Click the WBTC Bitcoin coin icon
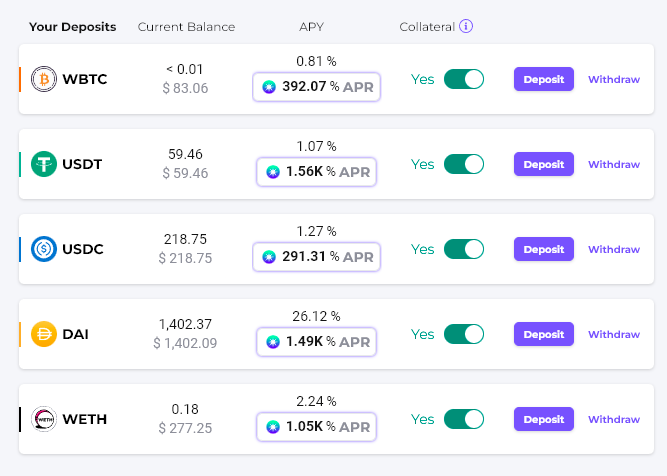Image resolution: width=667 pixels, height=476 pixels. (44, 79)
